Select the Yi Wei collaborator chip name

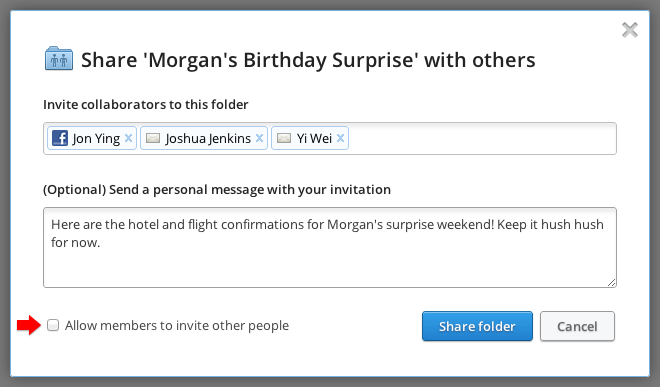tap(314, 138)
